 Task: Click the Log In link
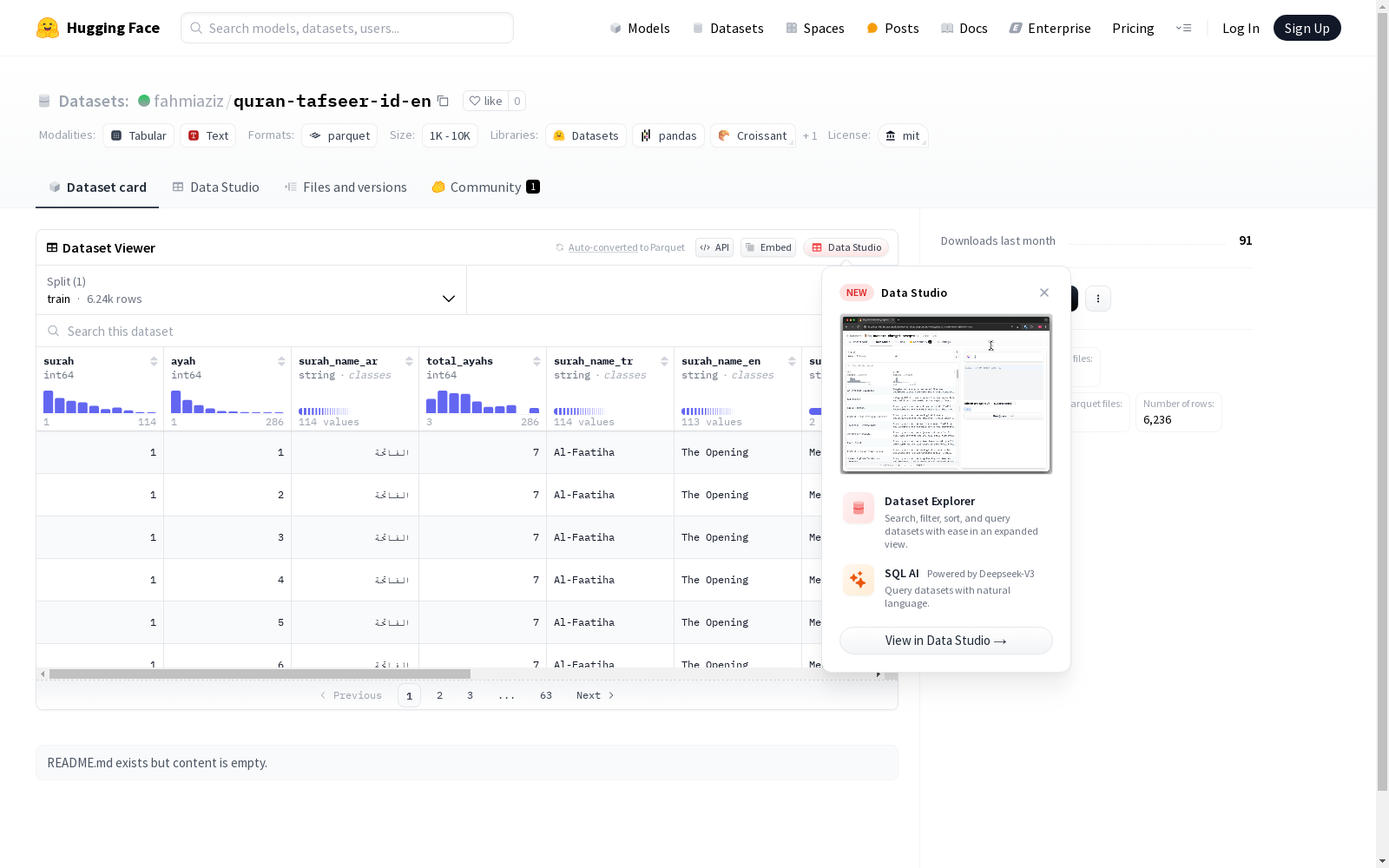[1241, 28]
